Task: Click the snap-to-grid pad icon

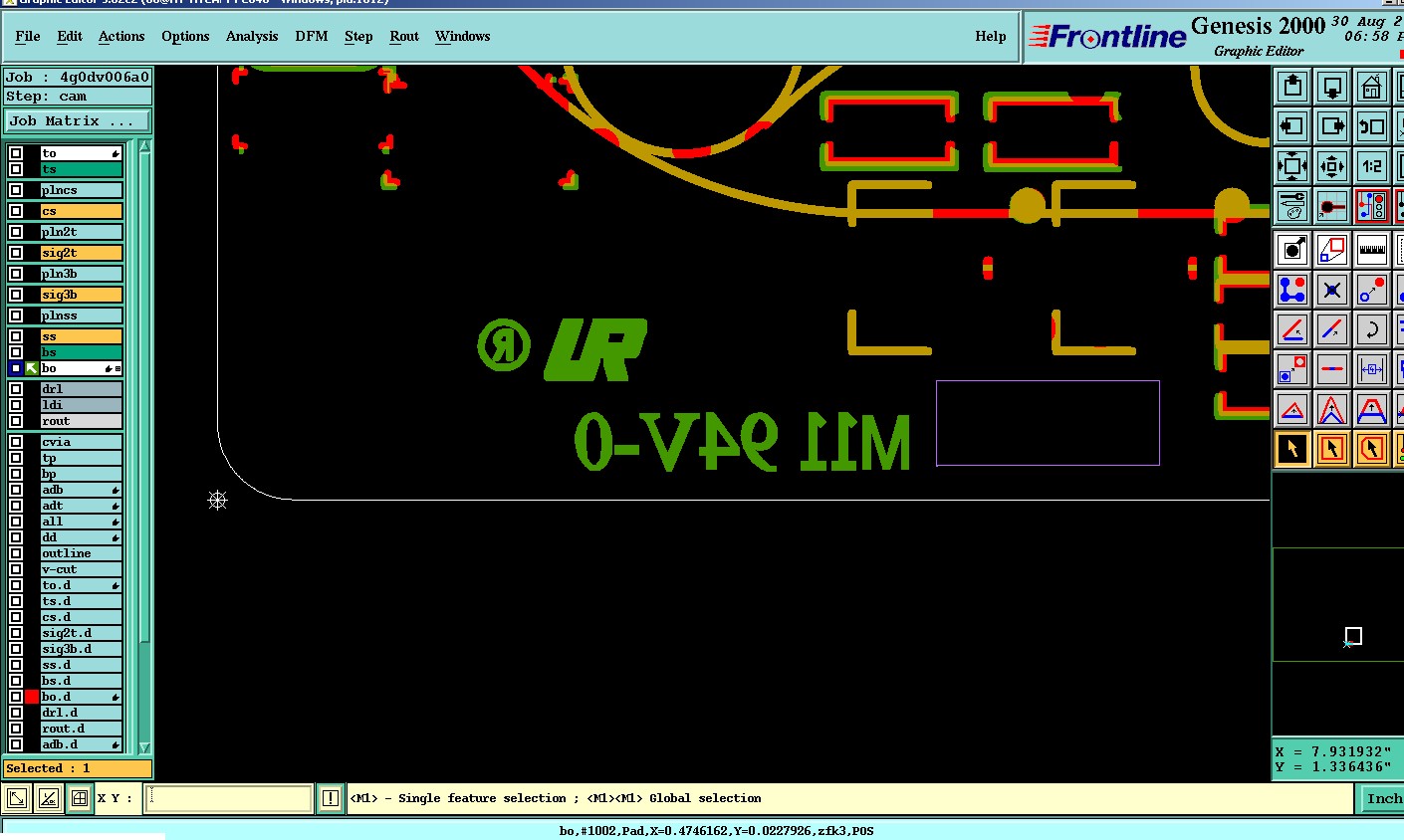Action: [x=1332, y=206]
